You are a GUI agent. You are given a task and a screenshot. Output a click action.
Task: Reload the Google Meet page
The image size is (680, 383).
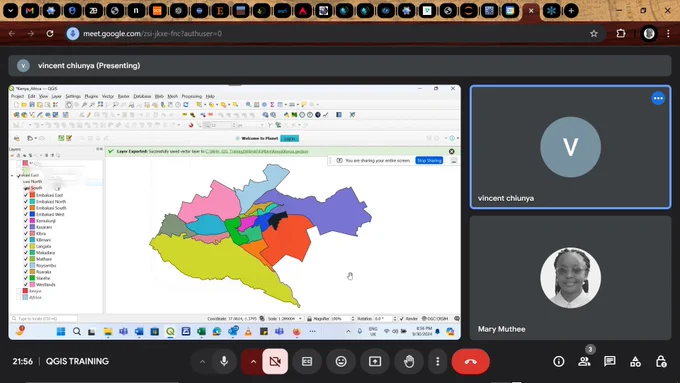point(50,34)
